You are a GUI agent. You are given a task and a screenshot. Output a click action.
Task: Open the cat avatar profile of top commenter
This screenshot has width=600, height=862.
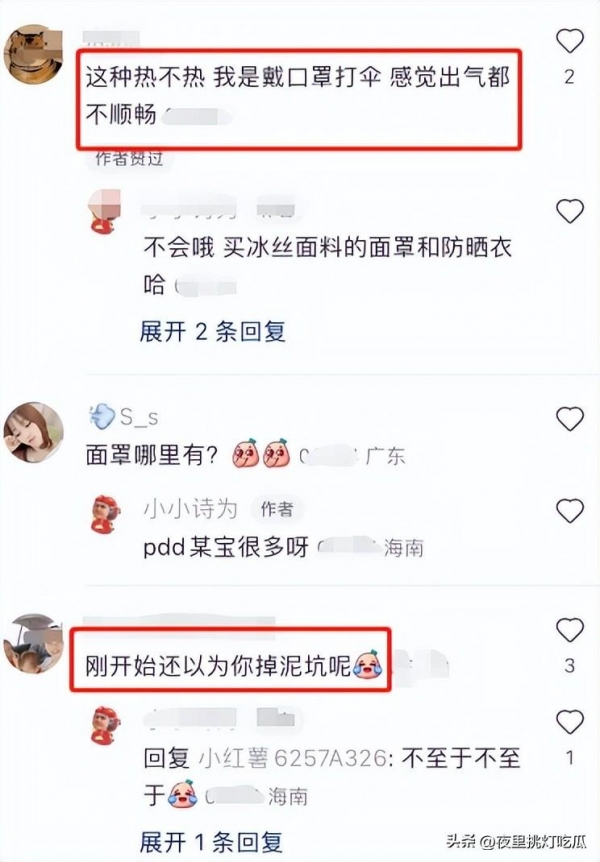tap(33, 54)
